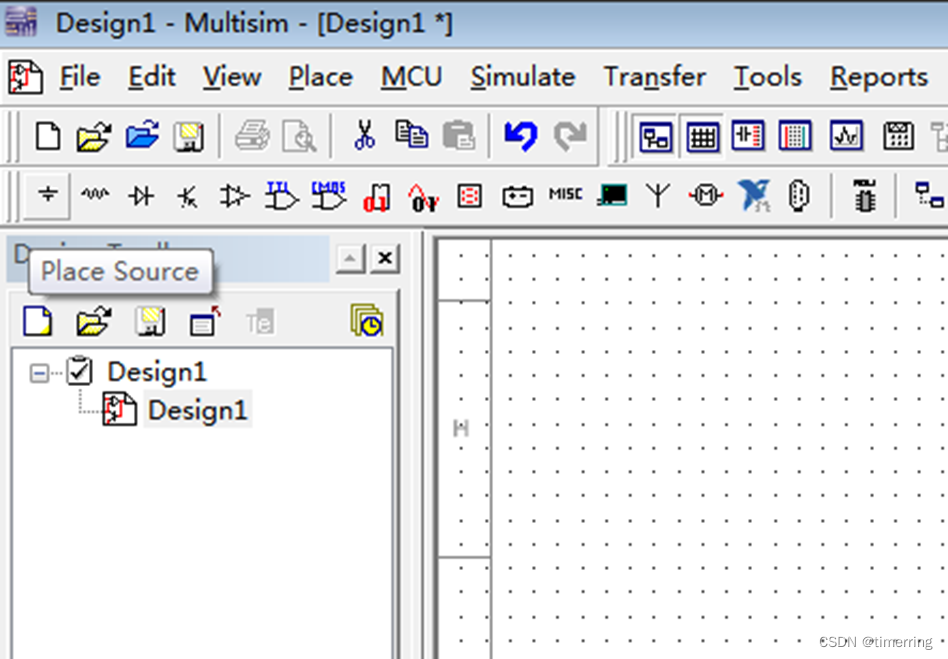Place an Advanced Peripherals component
Viewport: 948px width, 659px height.
pos(612,195)
